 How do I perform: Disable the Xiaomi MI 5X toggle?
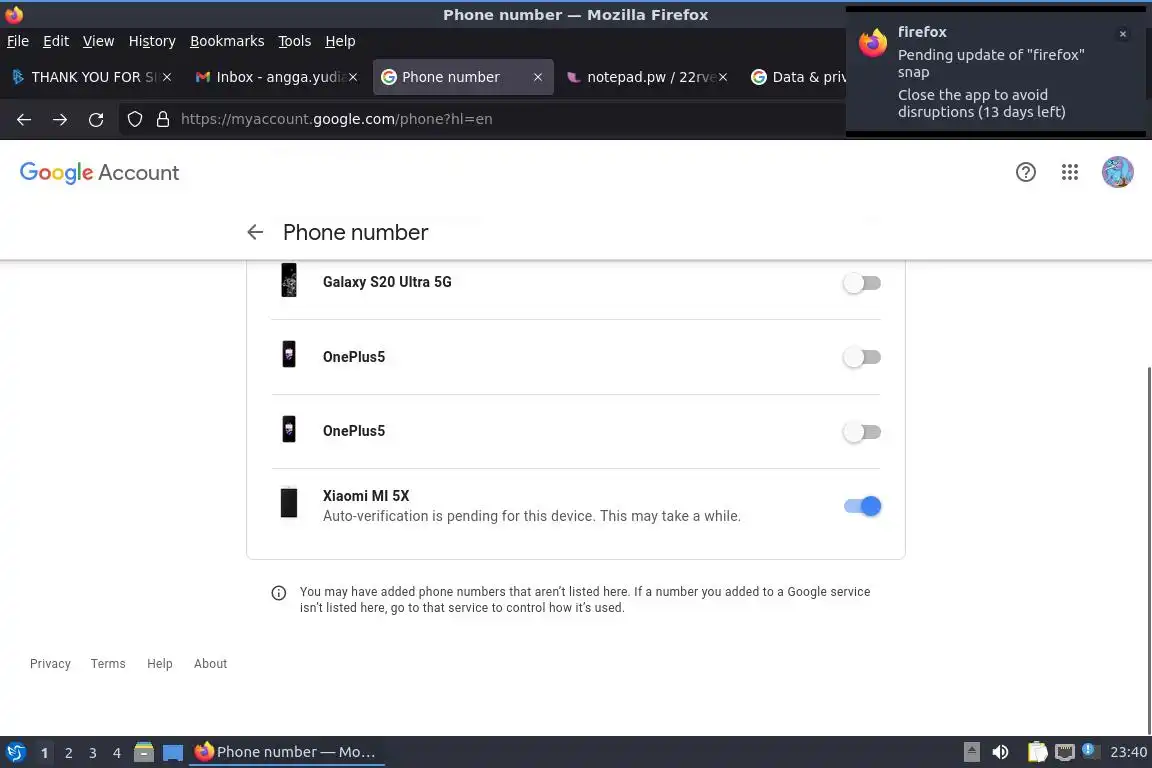point(862,506)
